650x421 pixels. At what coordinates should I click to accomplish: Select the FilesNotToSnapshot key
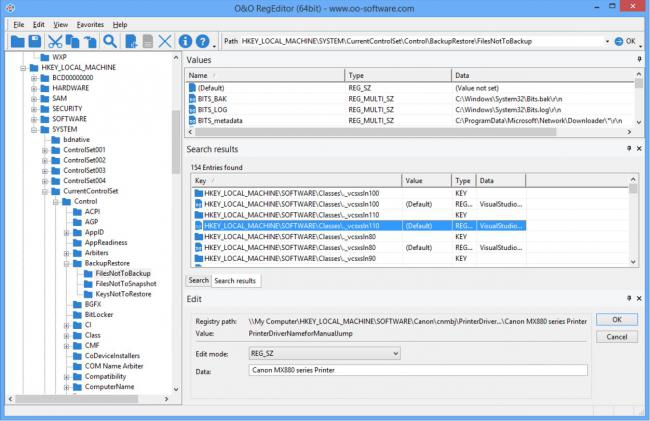pyautogui.click(x=126, y=284)
